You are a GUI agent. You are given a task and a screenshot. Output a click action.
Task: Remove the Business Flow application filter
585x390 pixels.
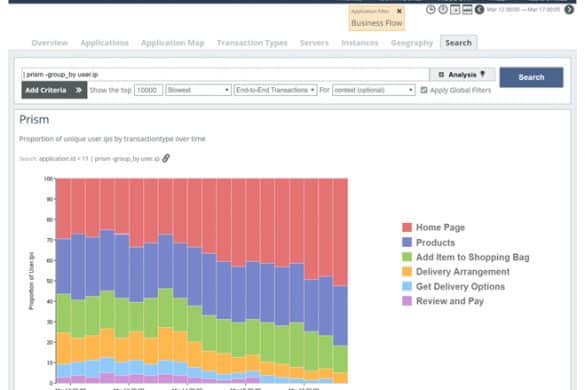399,11
